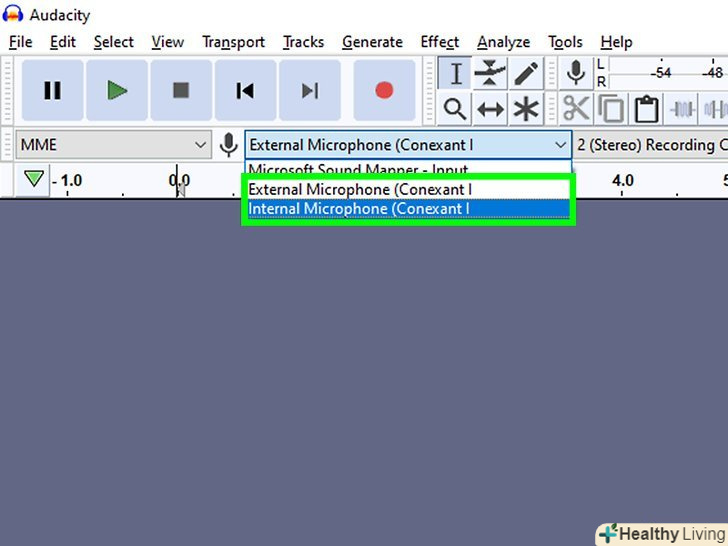Click the green Timeline Options triangle
The image size is (728, 546).
33,179
